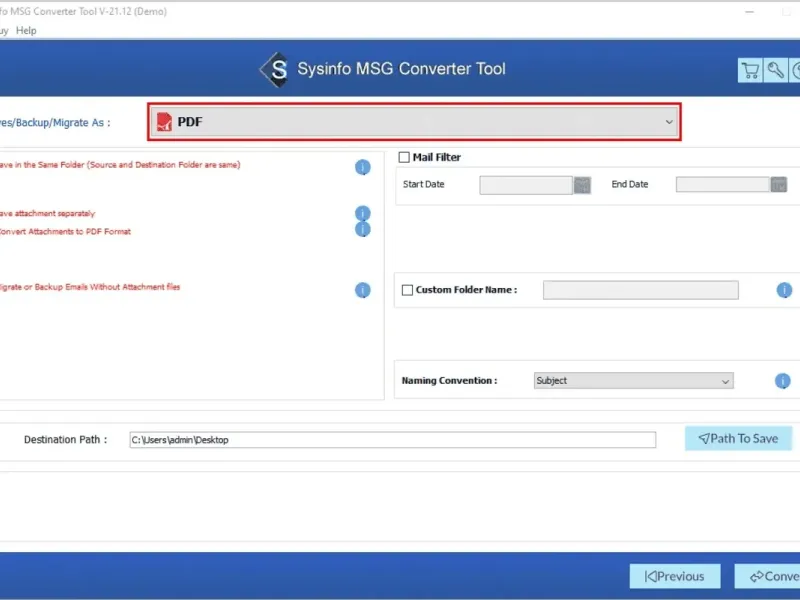Screen dimensions: 800x600
Task: Click the Path To Save button
Action: pyautogui.click(x=738, y=439)
